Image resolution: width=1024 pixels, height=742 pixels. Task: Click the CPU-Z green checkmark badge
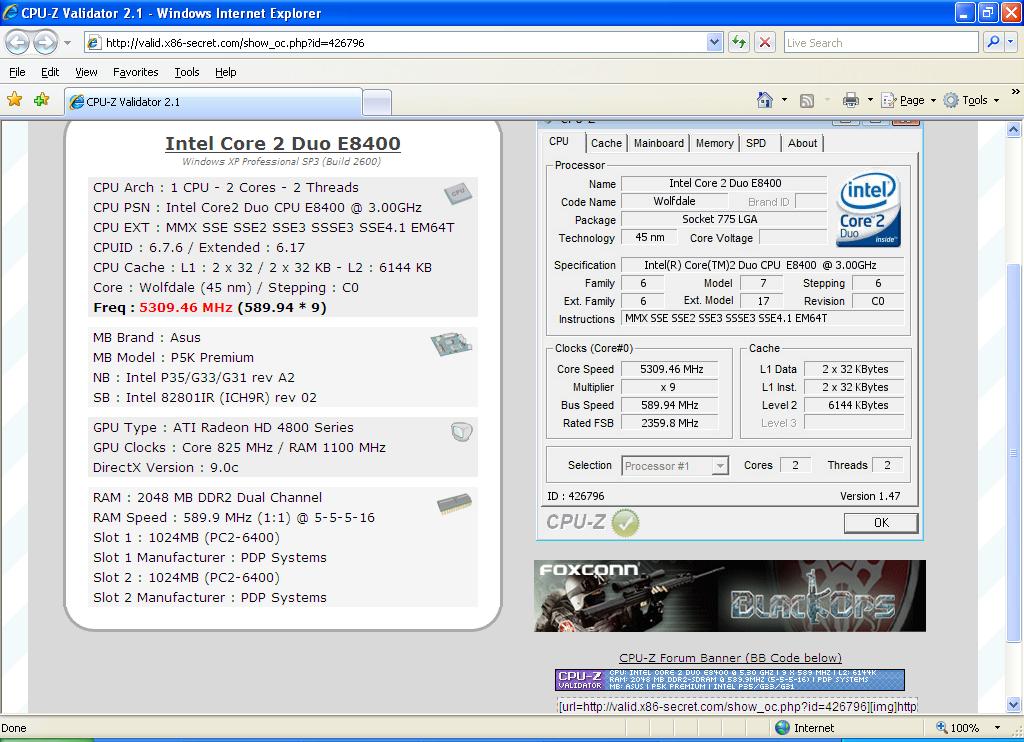[x=626, y=523]
